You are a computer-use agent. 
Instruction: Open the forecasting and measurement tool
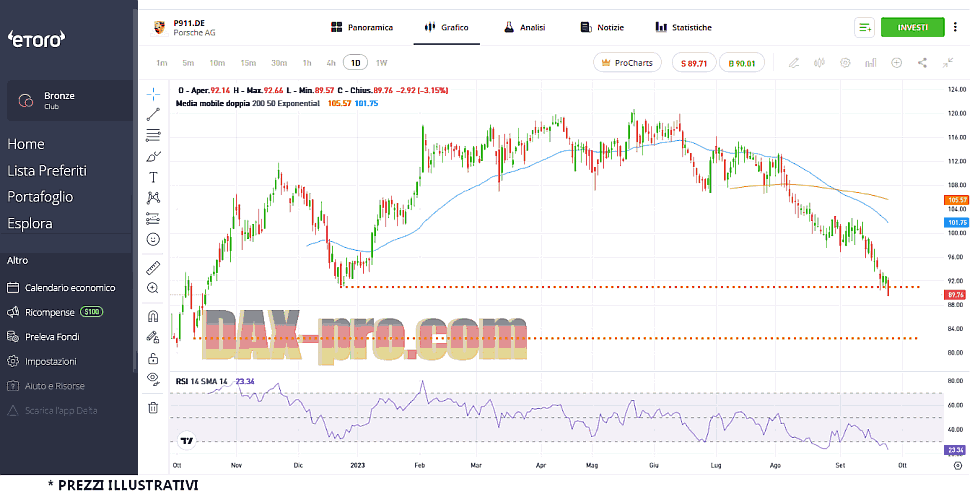pyautogui.click(x=153, y=218)
